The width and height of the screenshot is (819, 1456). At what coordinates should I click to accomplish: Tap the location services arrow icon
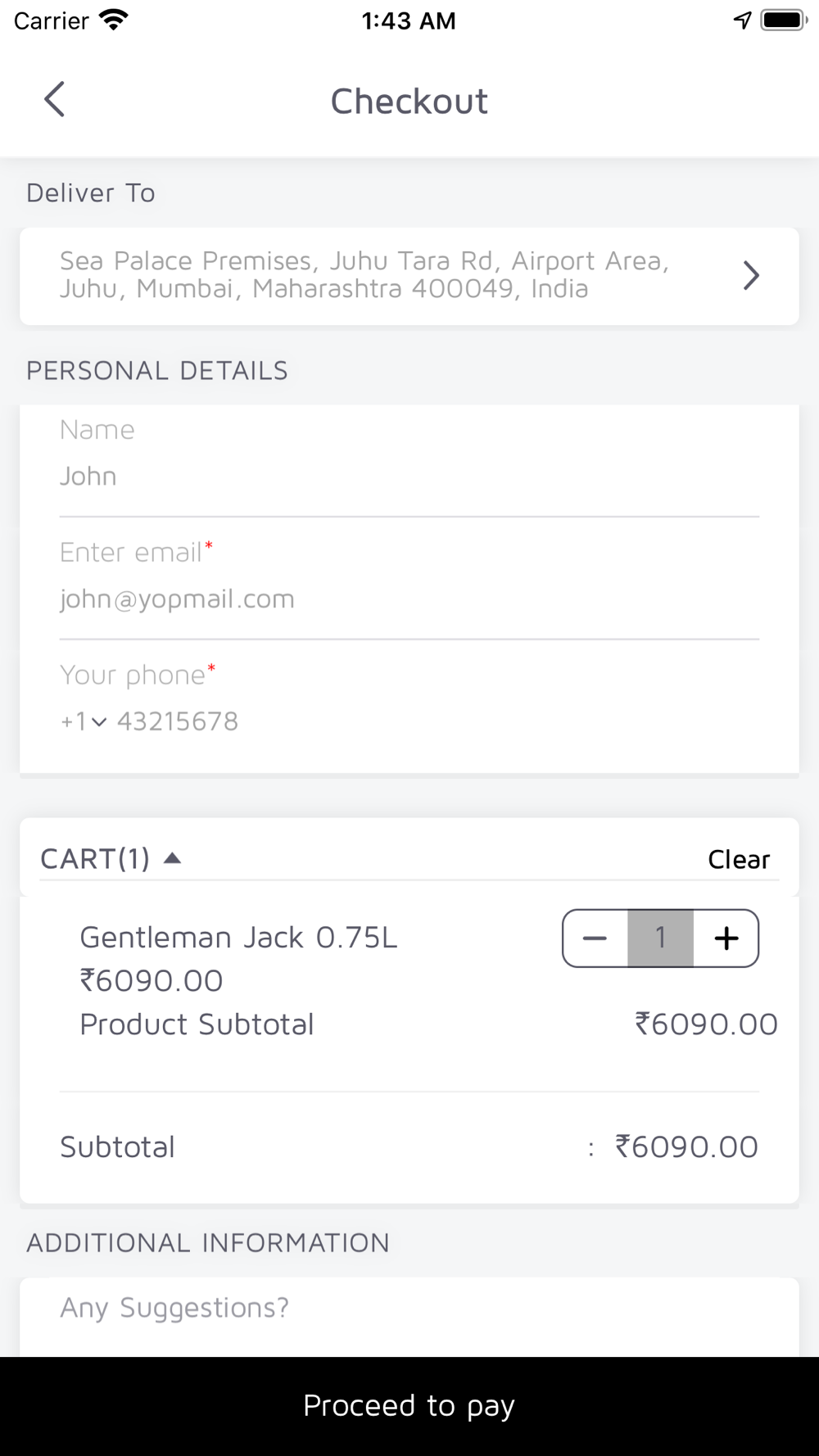click(742, 20)
